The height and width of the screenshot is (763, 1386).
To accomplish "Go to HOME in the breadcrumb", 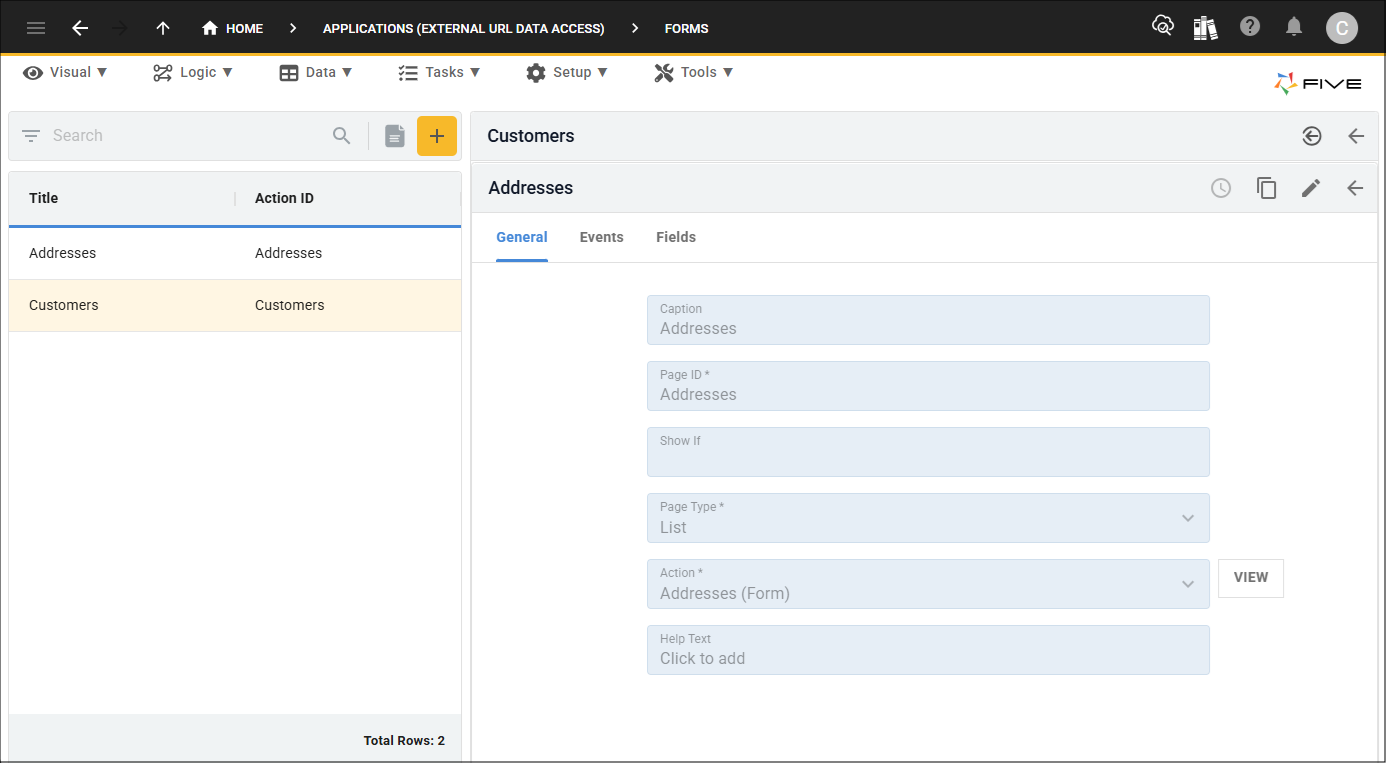I will click(x=233, y=28).
